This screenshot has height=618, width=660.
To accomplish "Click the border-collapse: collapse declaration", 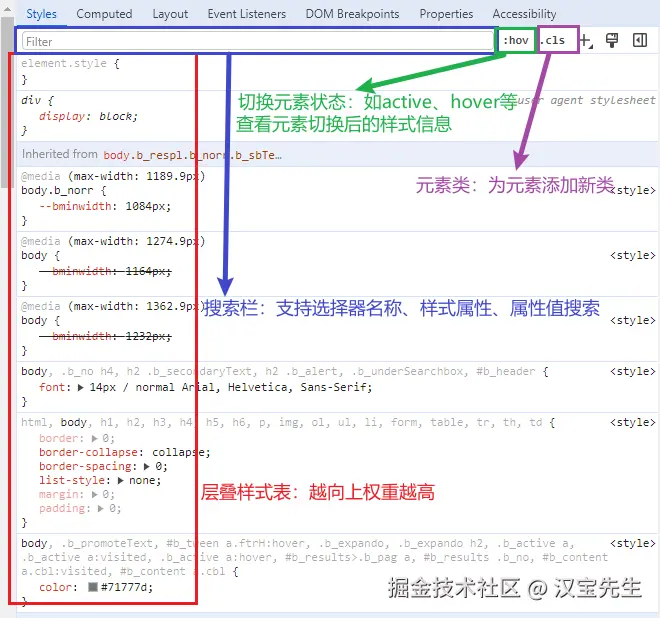I will point(125,452).
